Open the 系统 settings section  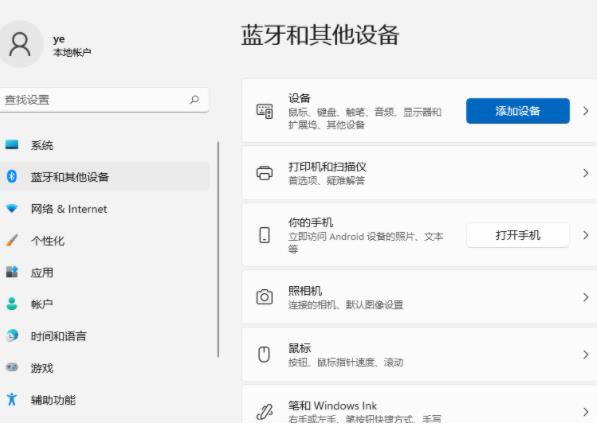click(104, 145)
